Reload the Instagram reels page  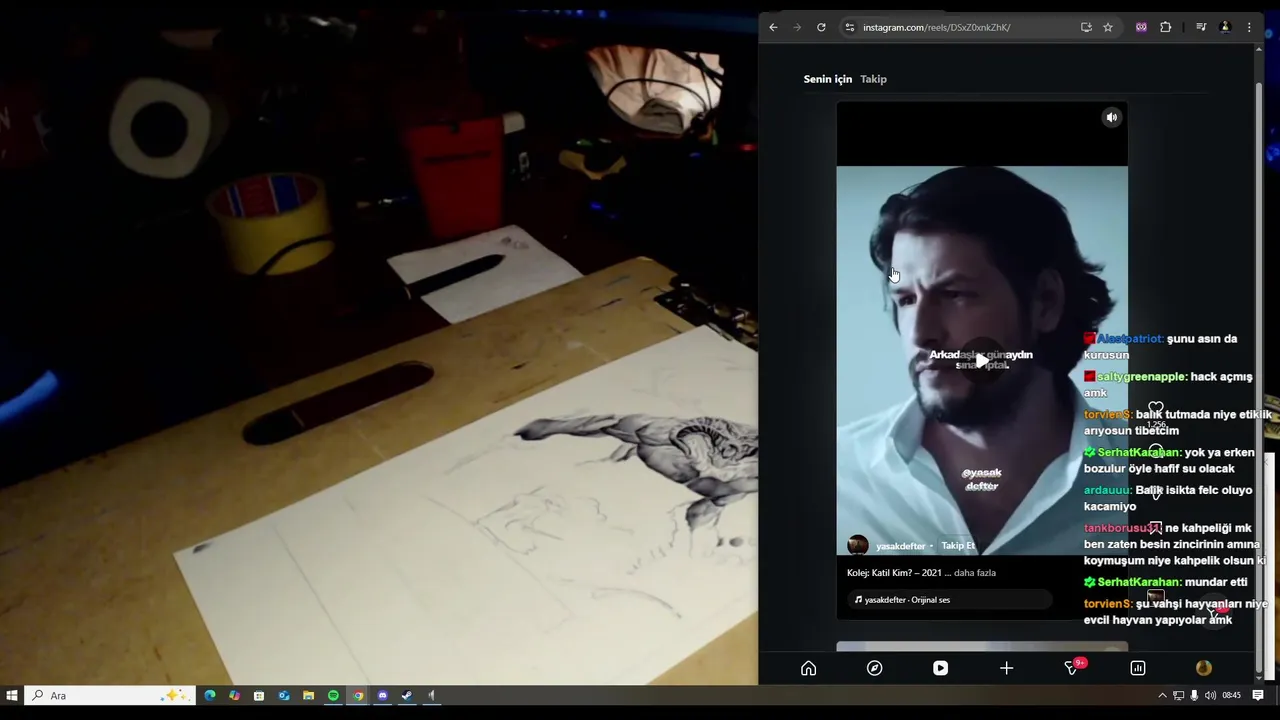click(821, 27)
